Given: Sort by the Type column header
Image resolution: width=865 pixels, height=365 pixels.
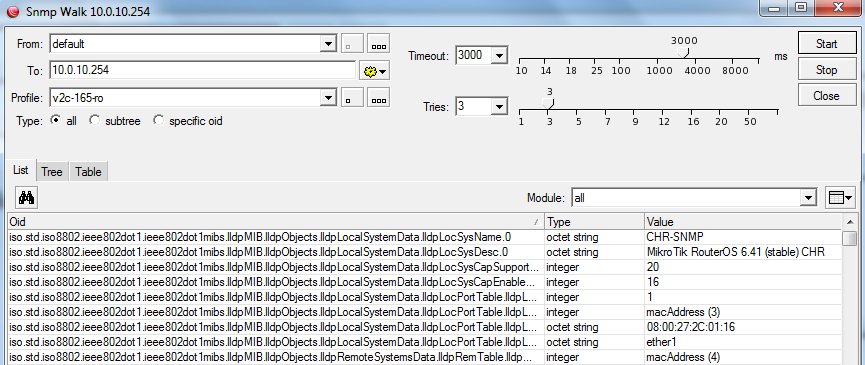Looking at the screenshot, I should click(594, 222).
